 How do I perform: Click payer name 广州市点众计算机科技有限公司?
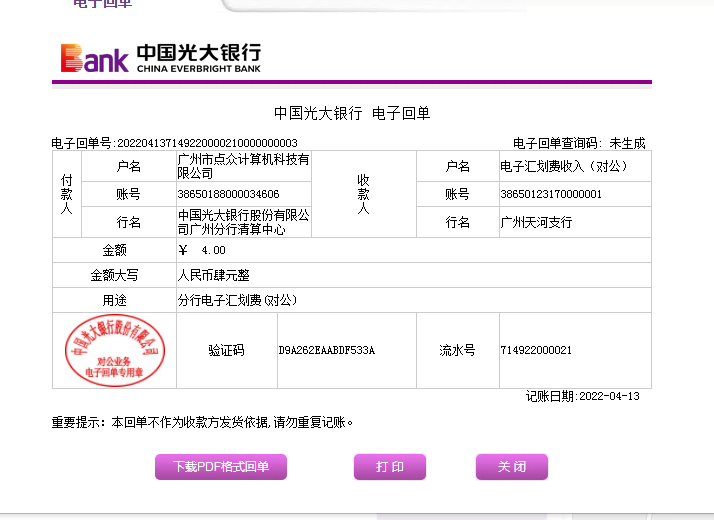(x=243, y=166)
